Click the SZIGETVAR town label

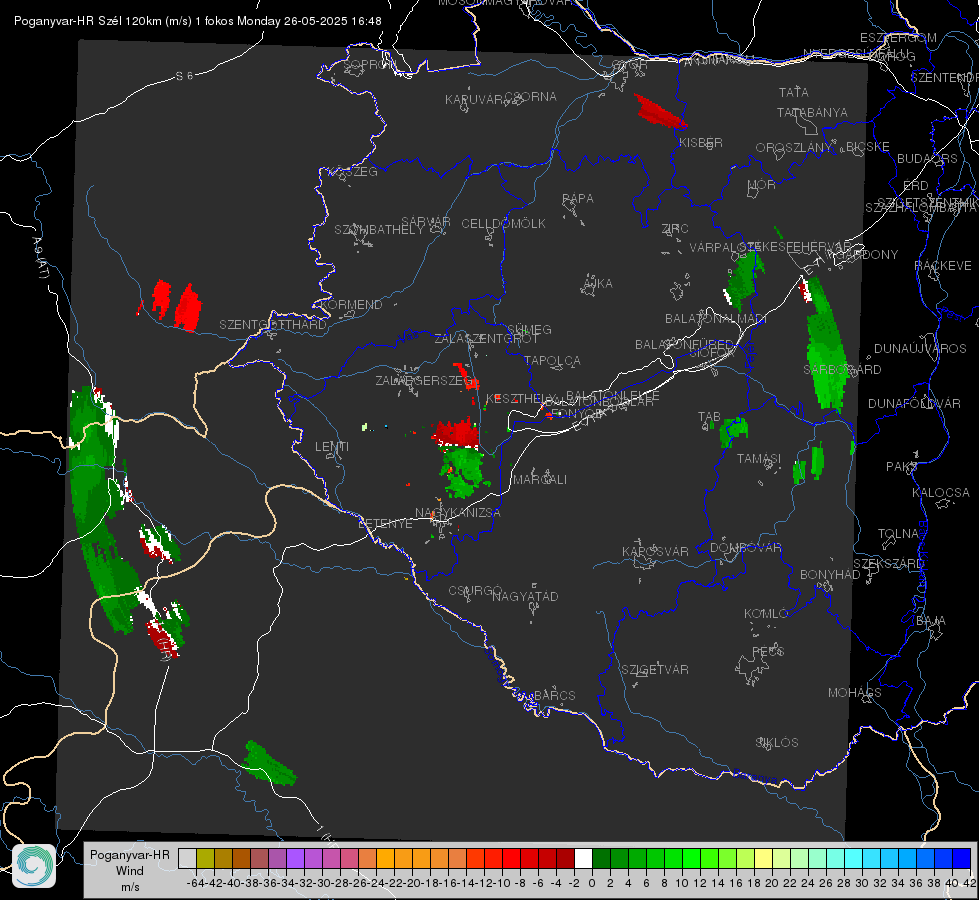[655, 670]
